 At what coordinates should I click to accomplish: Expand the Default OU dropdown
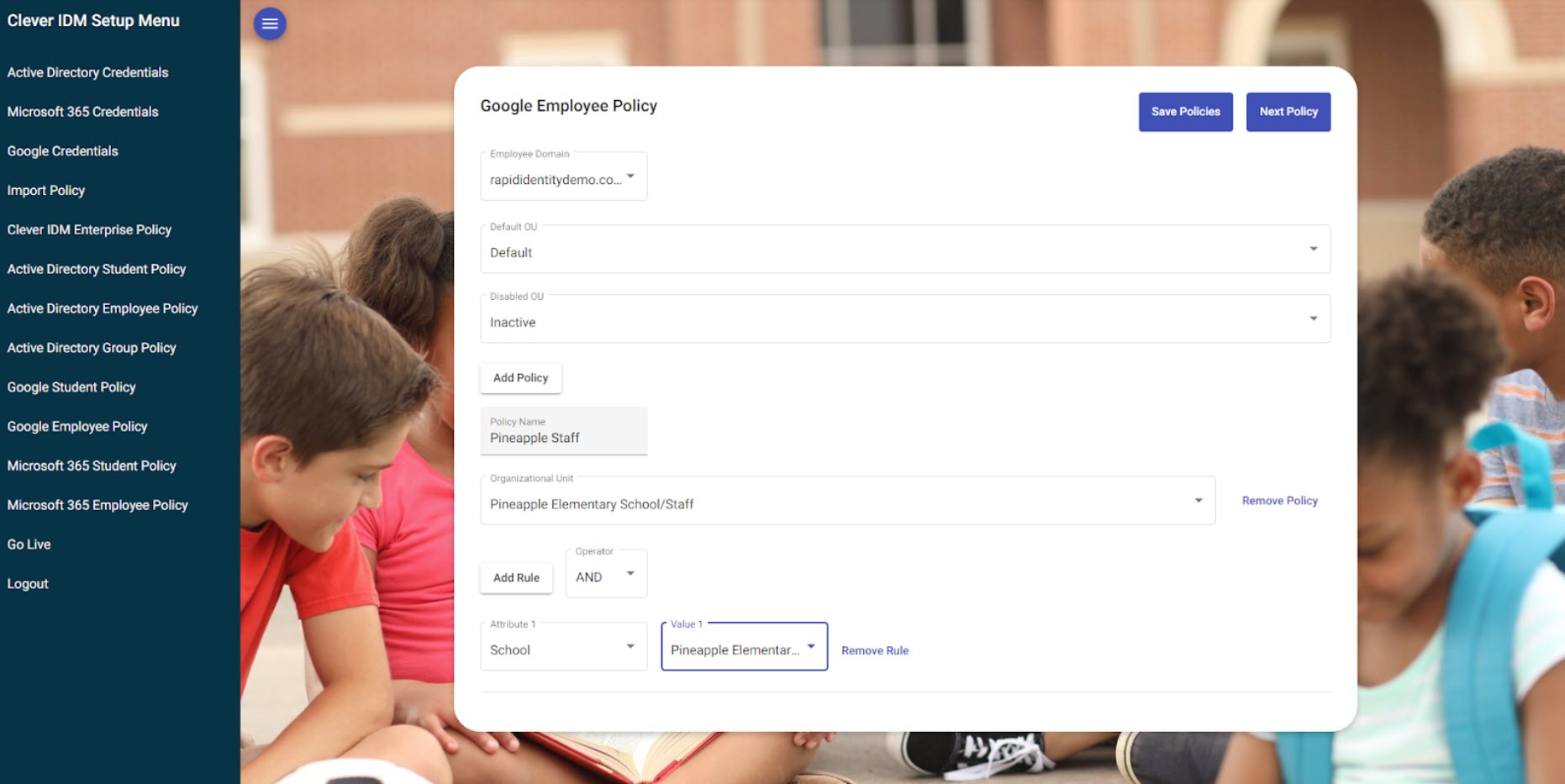tap(905, 249)
